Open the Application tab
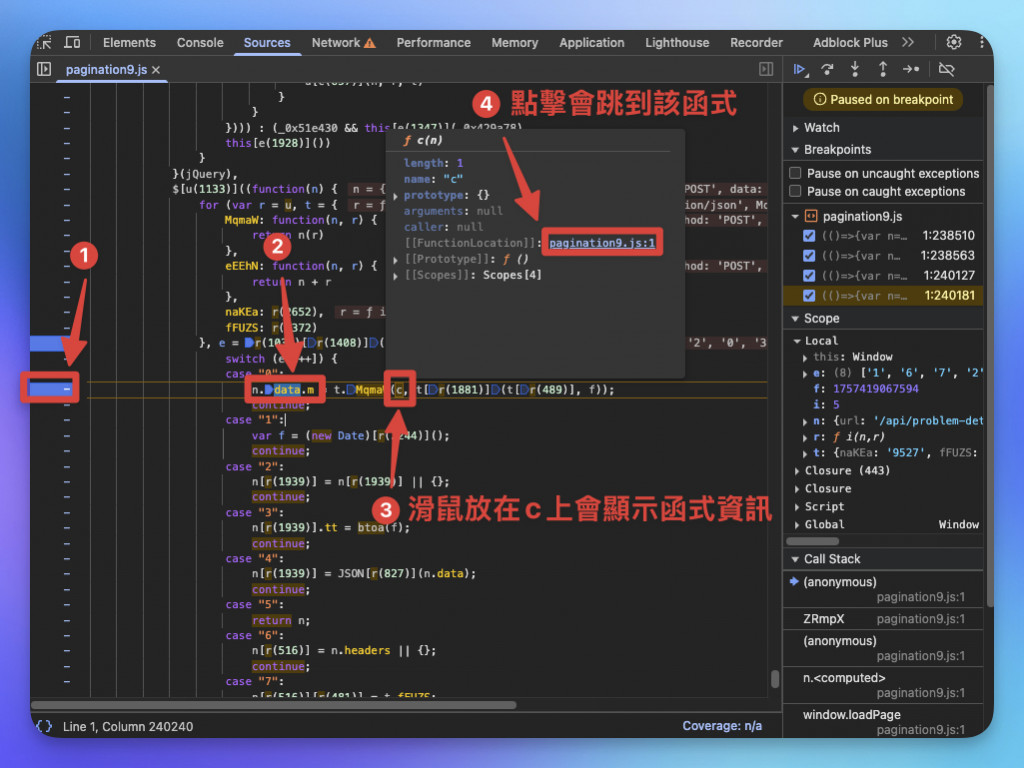The height and width of the screenshot is (768, 1024). [592, 42]
